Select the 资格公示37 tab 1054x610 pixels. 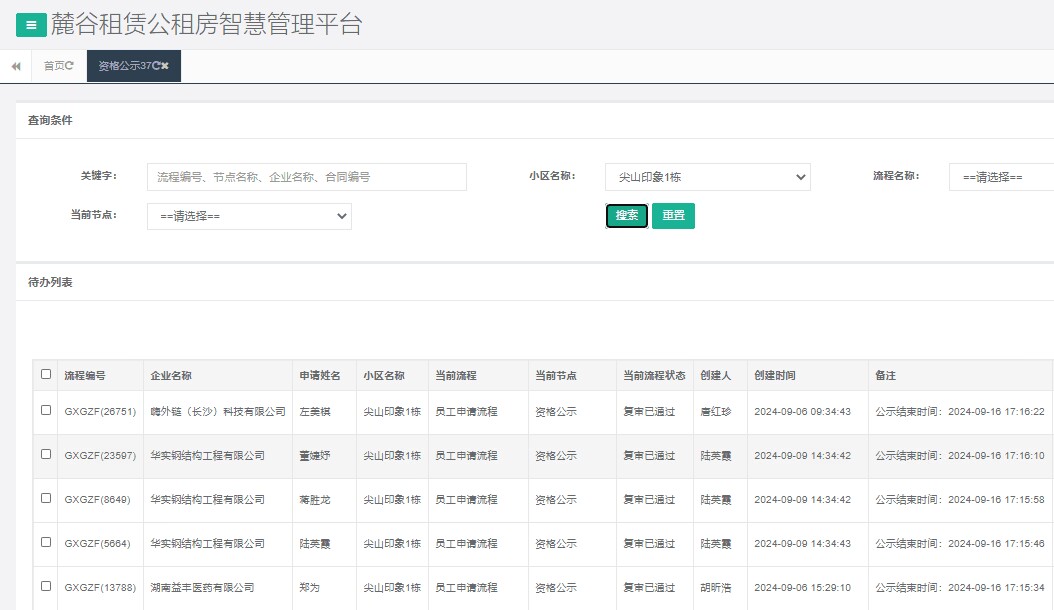pyautogui.click(x=120, y=66)
